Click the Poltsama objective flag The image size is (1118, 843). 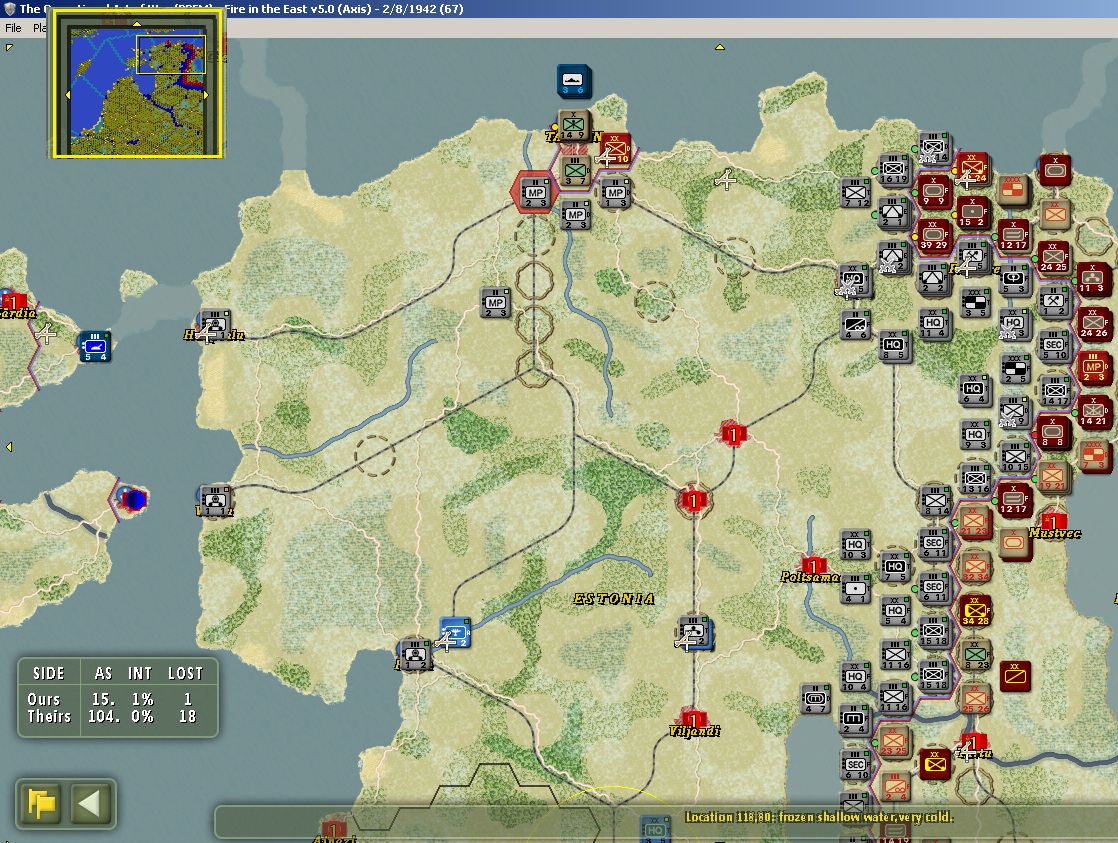[813, 567]
